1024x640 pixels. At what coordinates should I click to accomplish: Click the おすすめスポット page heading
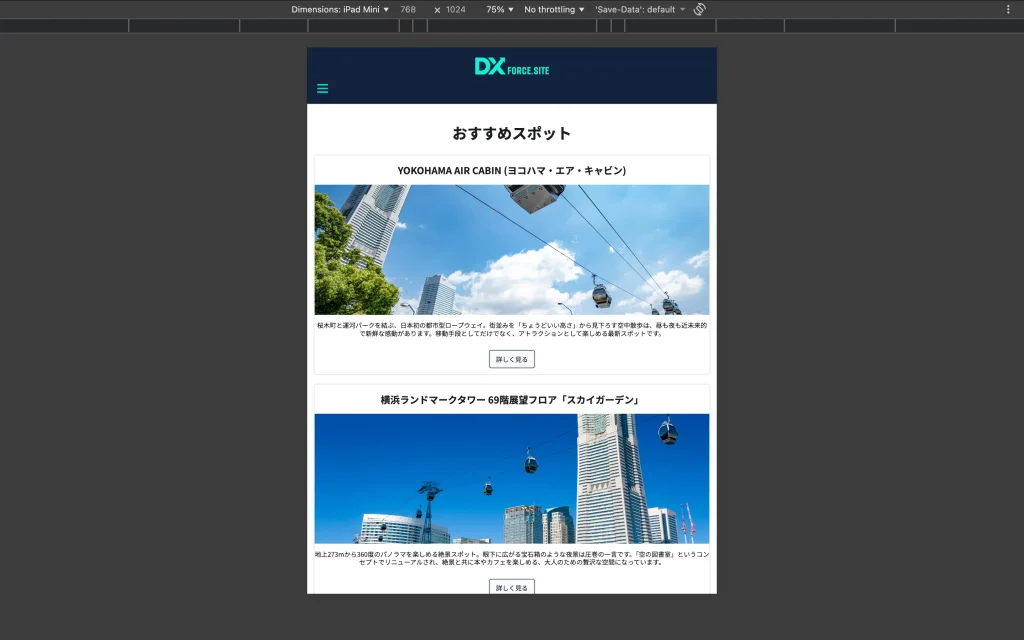pyautogui.click(x=511, y=133)
